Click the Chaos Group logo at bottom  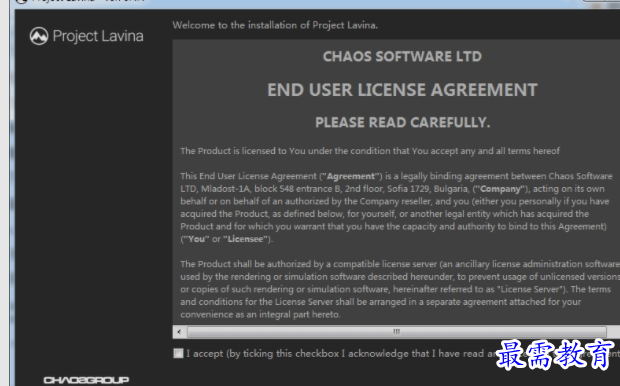coord(86,380)
